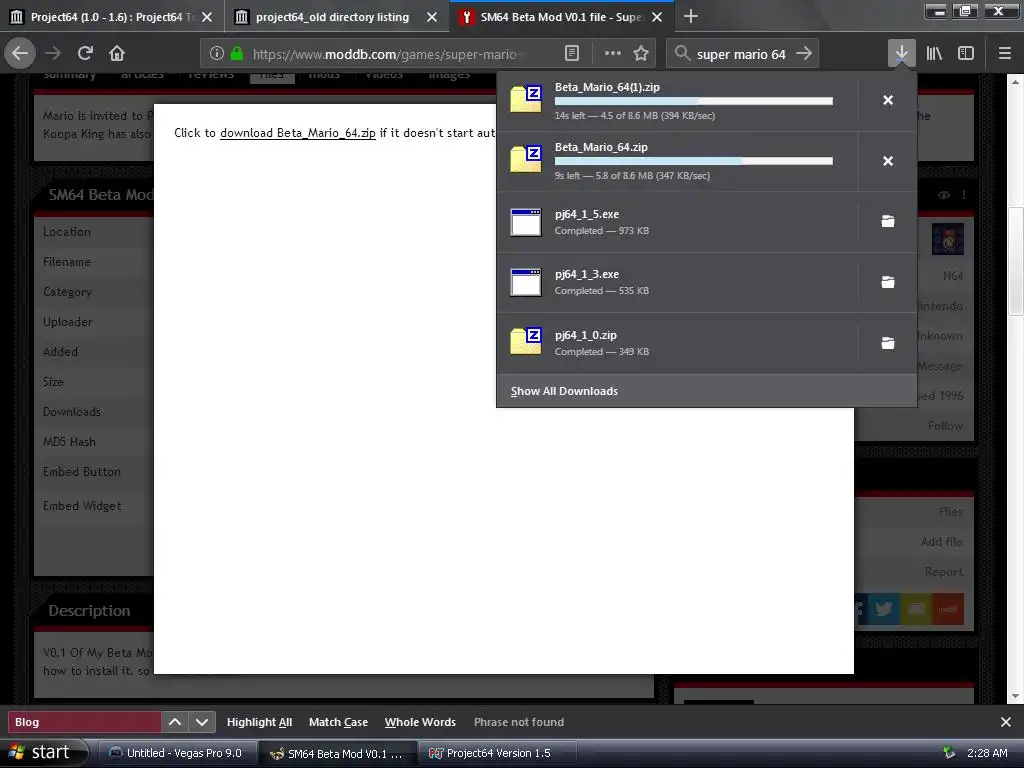Open the Firefox hamburger menu
The width and height of the screenshot is (1024, 768).
(1005, 54)
